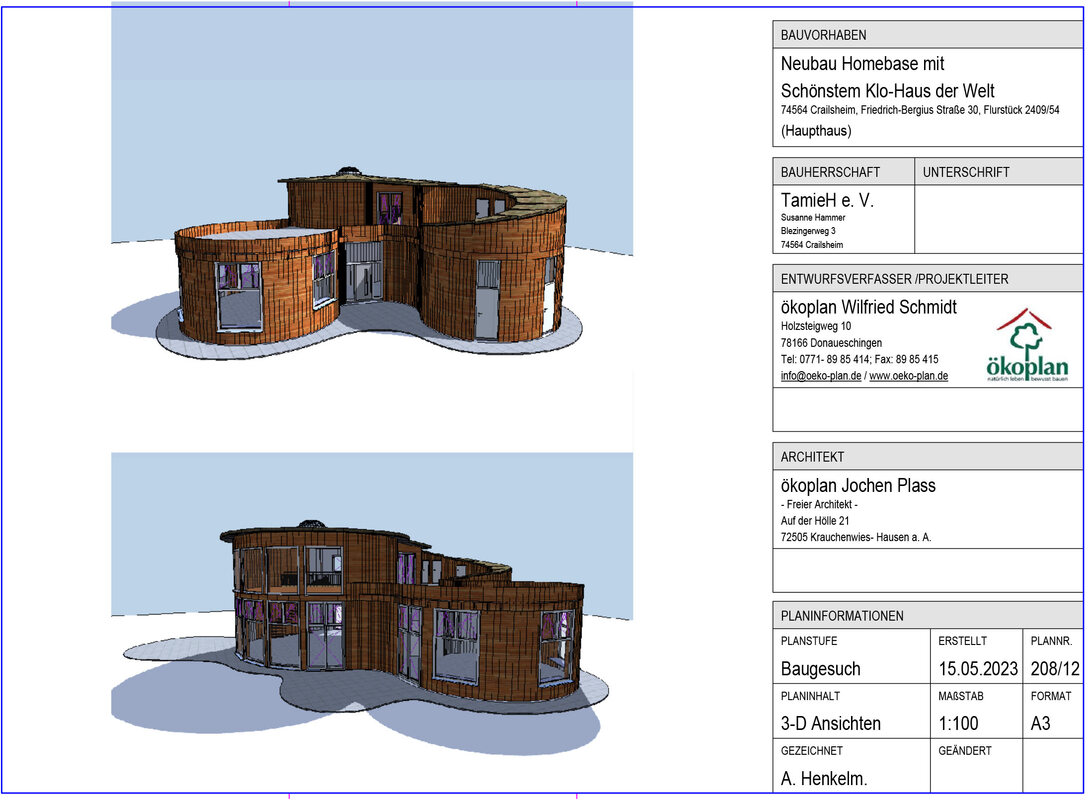The height and width of the screenshot is (800, 1089).
Task: Click the Bauvorhaben section header
Action: point(823,35)
